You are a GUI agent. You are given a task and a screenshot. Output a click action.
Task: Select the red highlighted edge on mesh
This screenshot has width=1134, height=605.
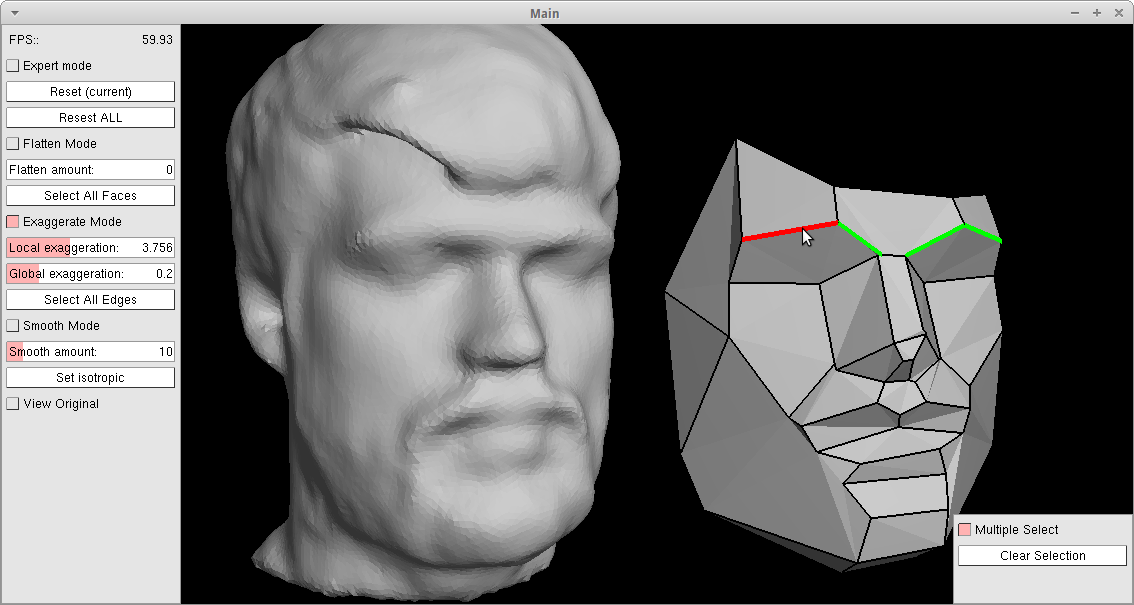click(x=780, y=232)
